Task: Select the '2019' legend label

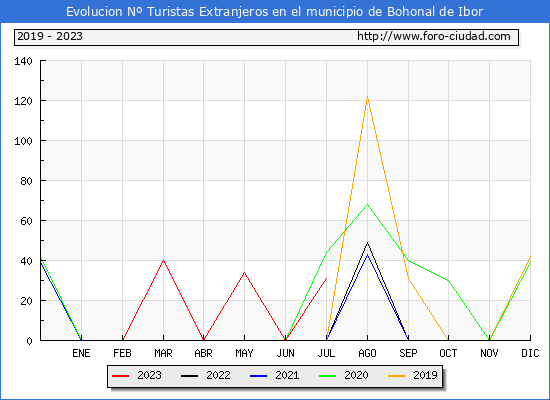Action: point(425,375)
